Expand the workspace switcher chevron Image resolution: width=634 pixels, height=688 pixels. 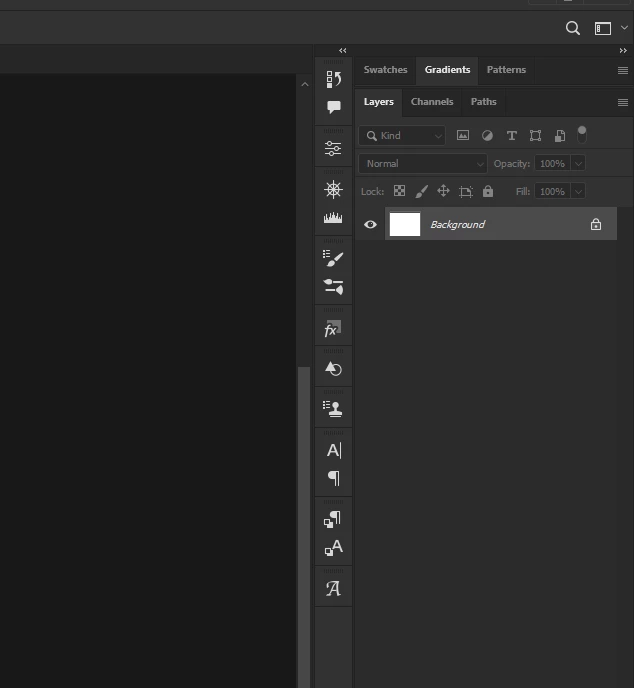(624, 28)
